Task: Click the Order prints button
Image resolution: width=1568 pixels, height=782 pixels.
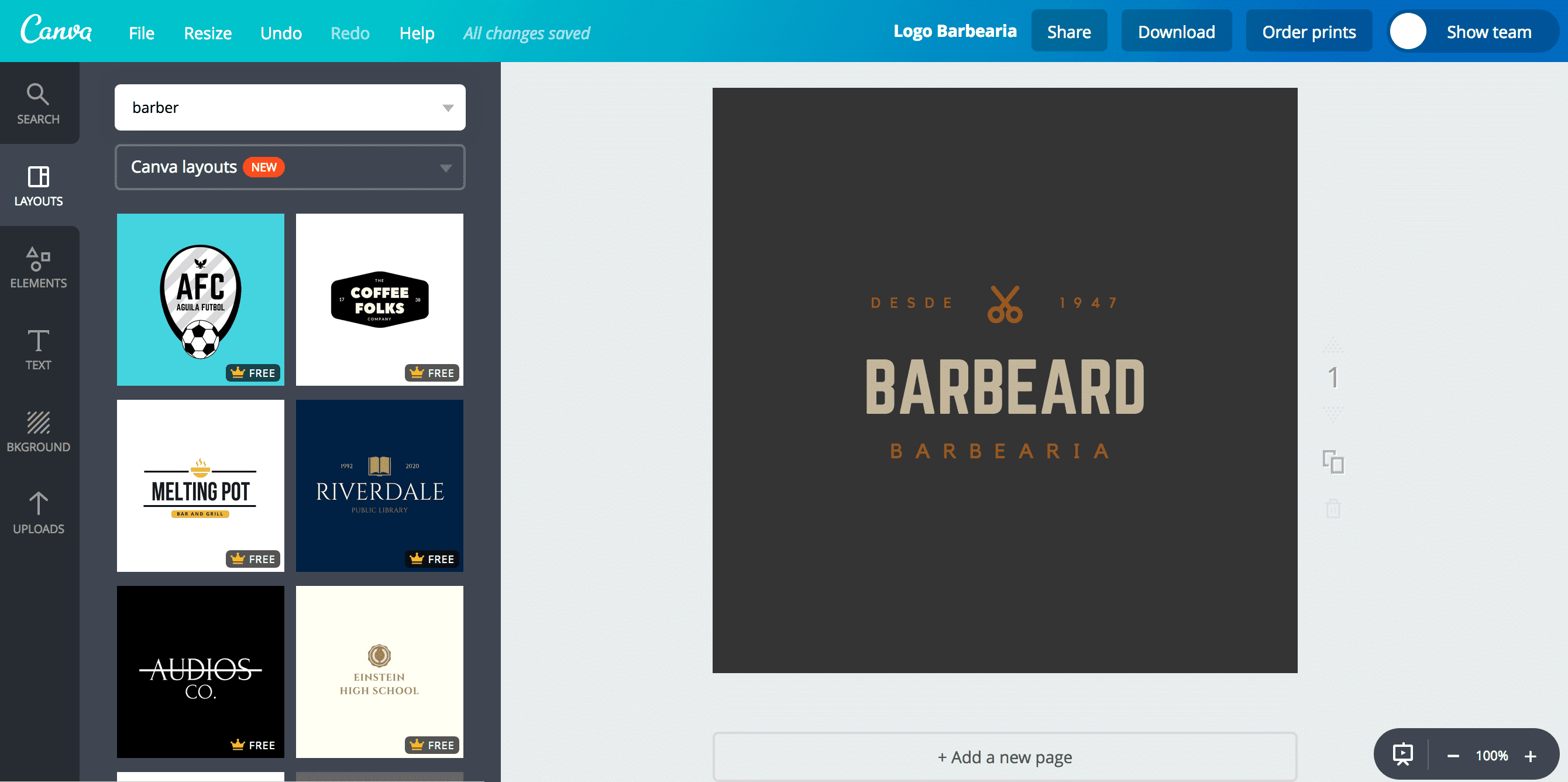Action: [x=1309, y=31]
